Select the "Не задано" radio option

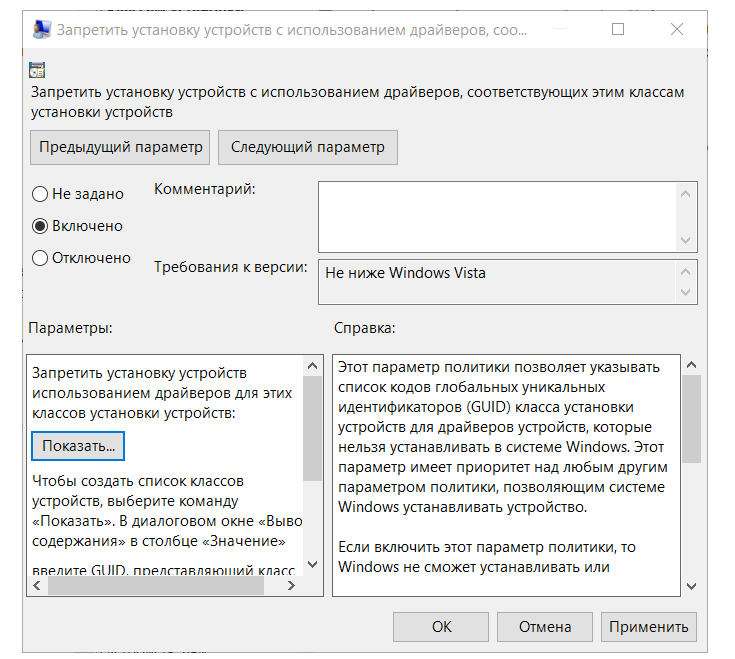point(40,194)
